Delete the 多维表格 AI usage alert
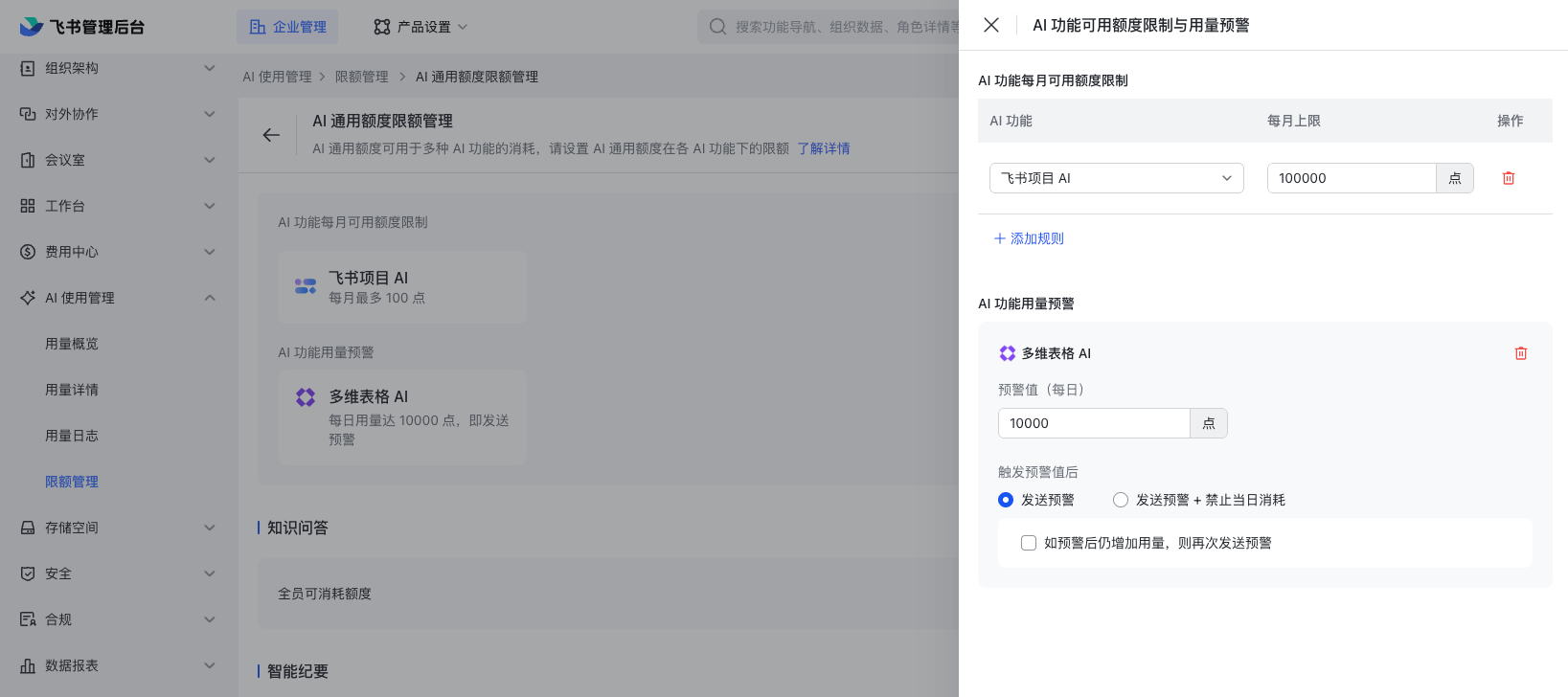1568x697 pixels. [x=1521, y=353]
